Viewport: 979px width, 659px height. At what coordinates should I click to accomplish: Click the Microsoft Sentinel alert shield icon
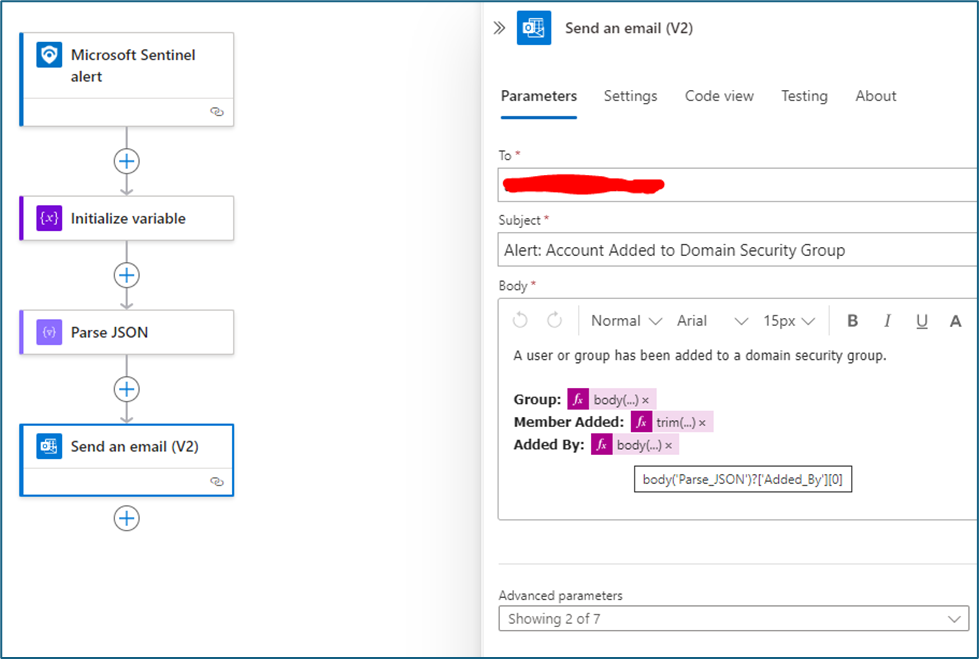49,55
